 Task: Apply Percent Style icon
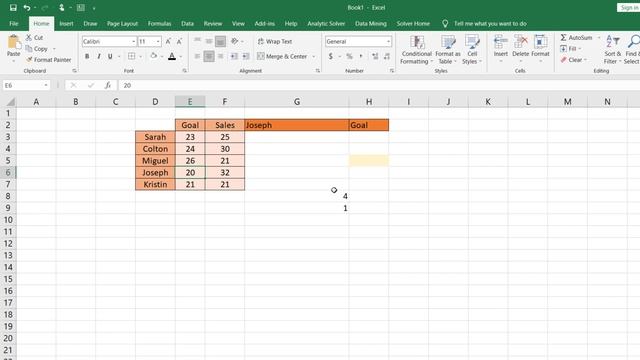[349, 56]
